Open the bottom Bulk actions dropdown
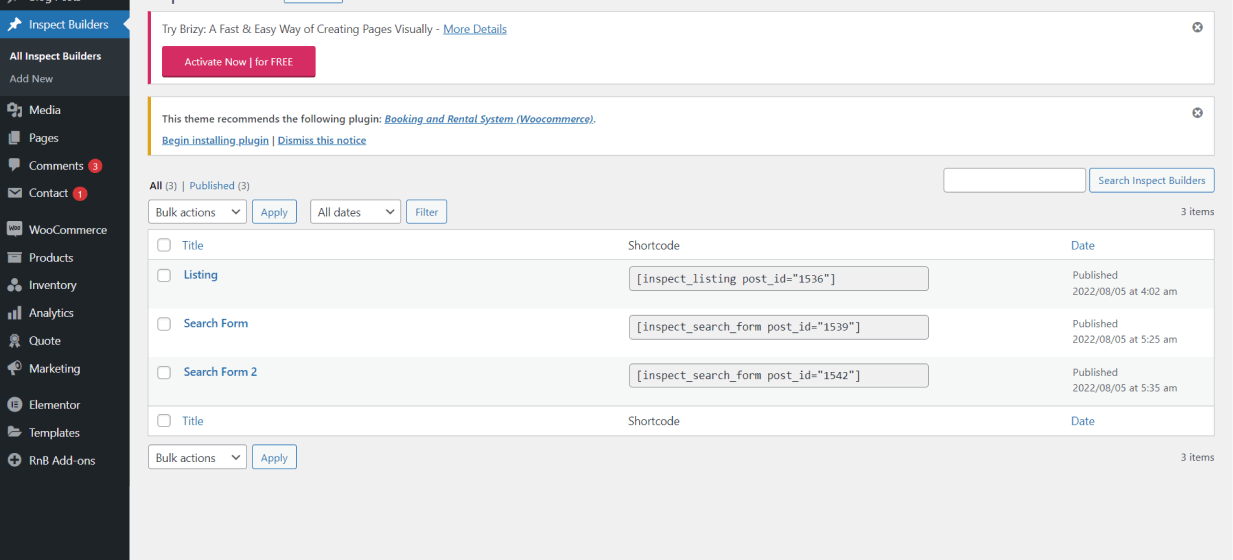The image size is (1233, 560). pos(197,458)
